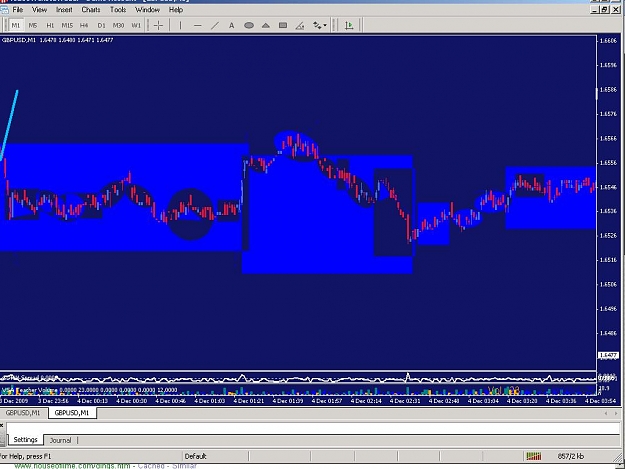Switch chart to M15 timeframe
Screen dimensions: 625x469
click(x=67, y=26)
